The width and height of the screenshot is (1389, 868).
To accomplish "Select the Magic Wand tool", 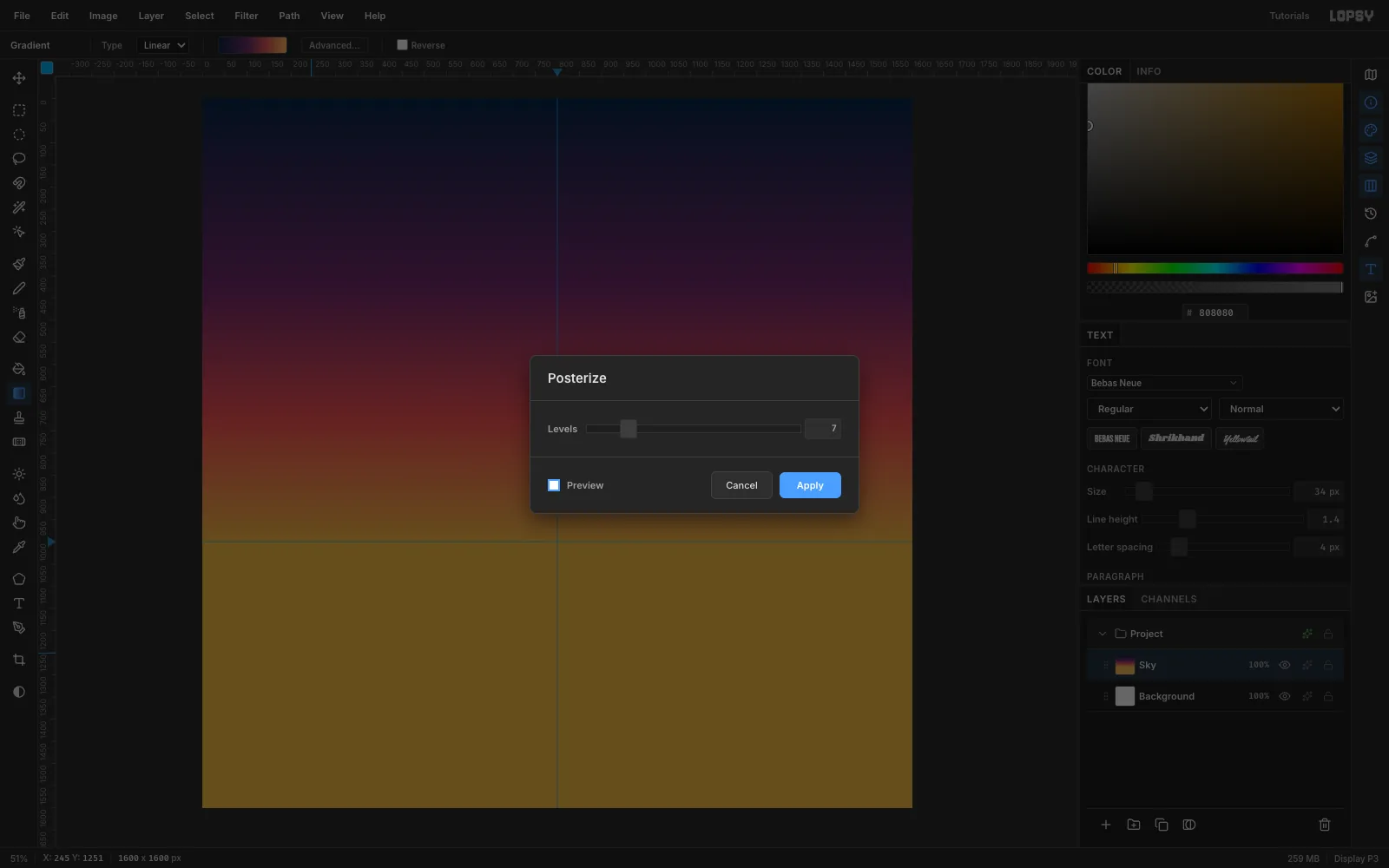I will (x=18, y=207).
